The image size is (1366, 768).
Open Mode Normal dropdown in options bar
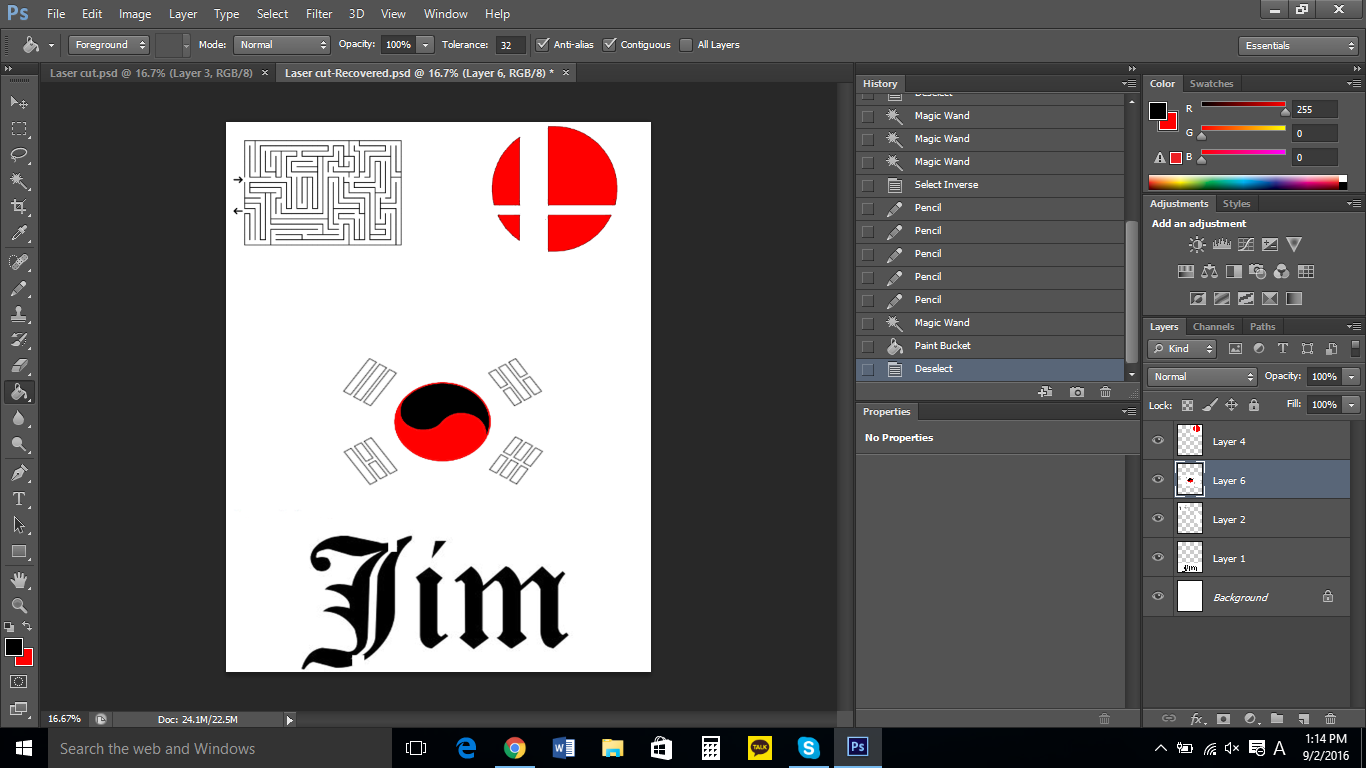281,44
